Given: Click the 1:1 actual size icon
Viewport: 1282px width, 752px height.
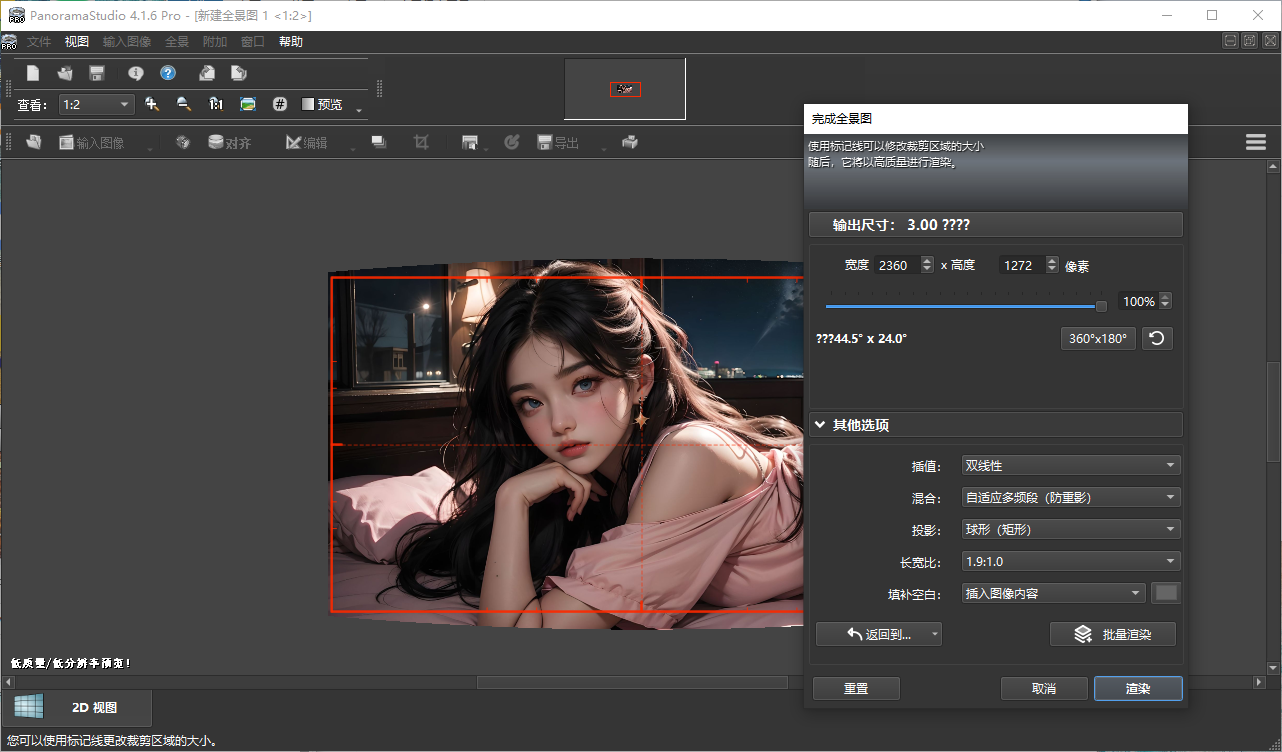Looking at the screenshot, I should point(215,104).
